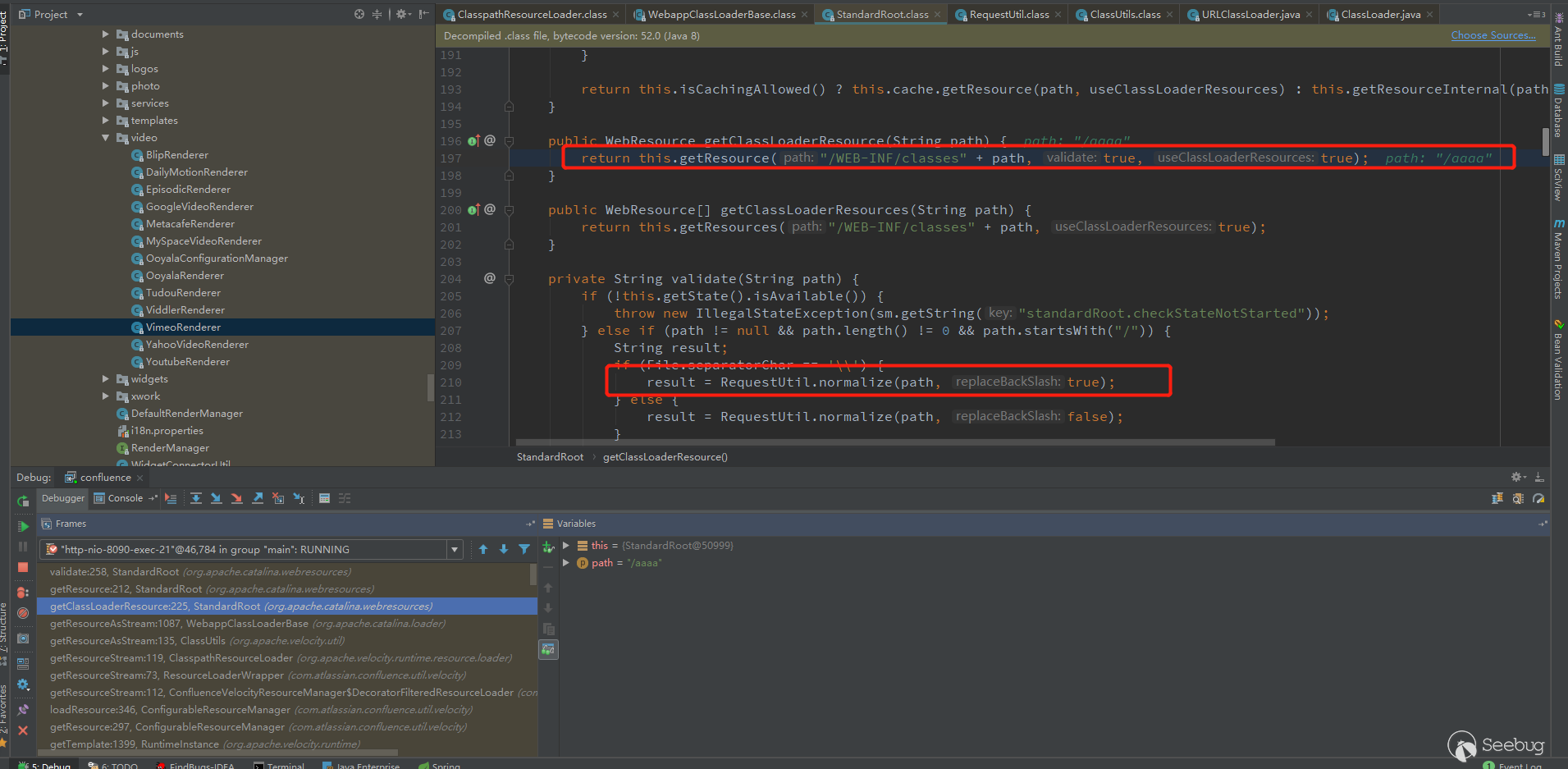Switch to the RequestUtil.class editor tab
The height and width of the screenshot is (769, 1568).
1008,15
